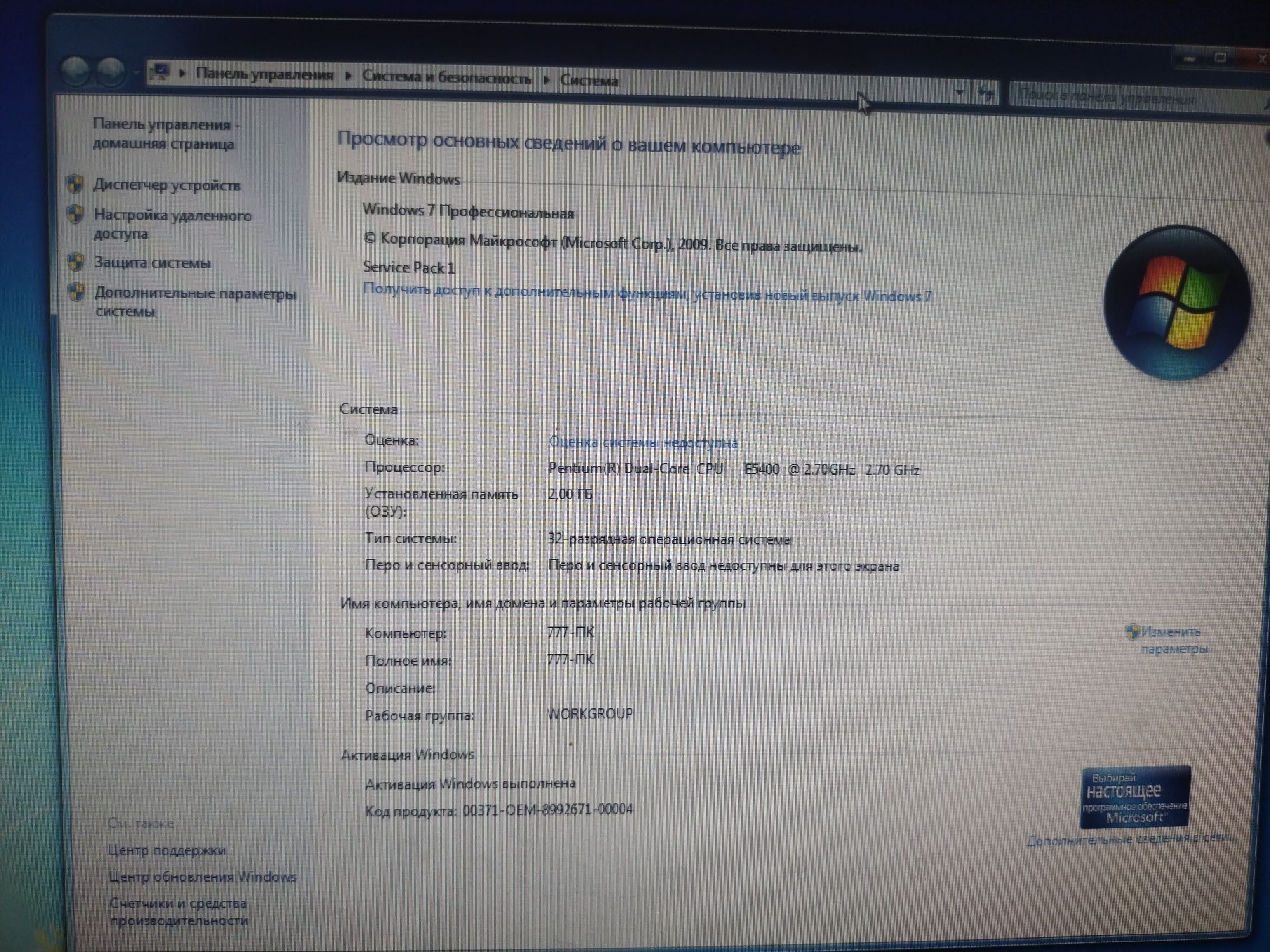The height and width of the screenshot is (952, 1270).
Task: Open Центр поддержки link
Action: click(167, 850)
